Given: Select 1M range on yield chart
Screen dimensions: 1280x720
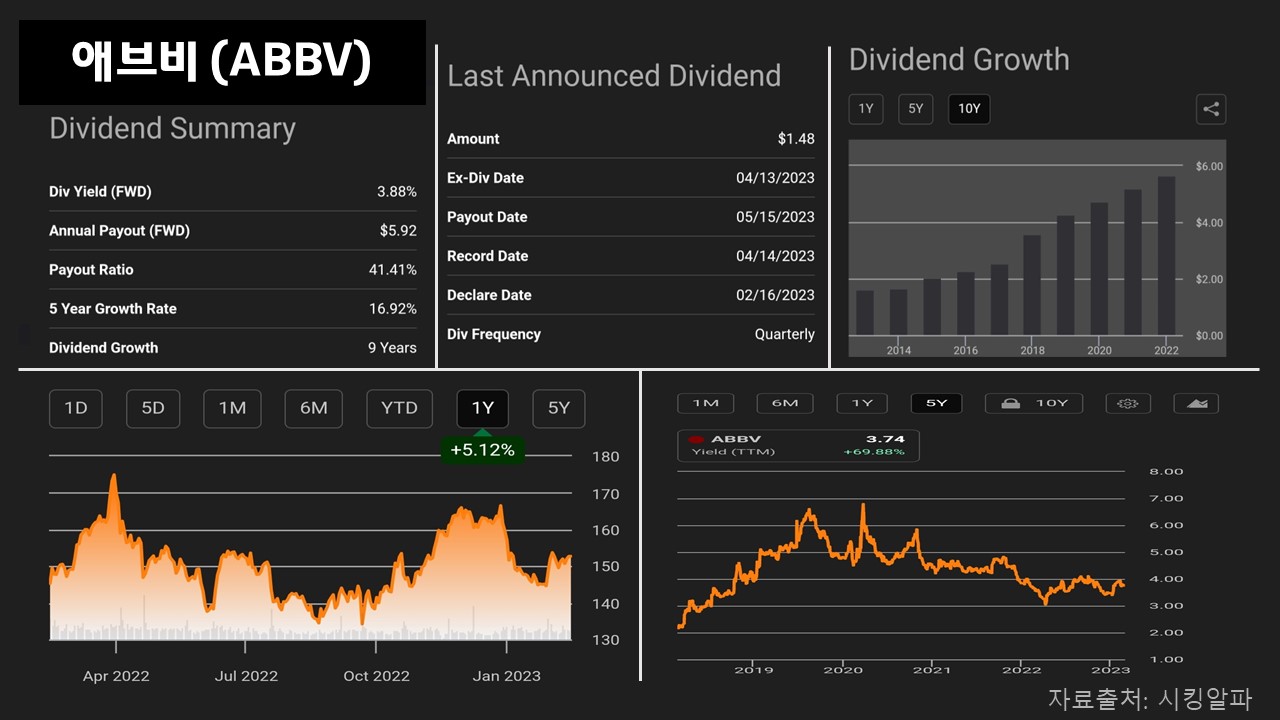Looking at the screenshot, I should [706, 403].
